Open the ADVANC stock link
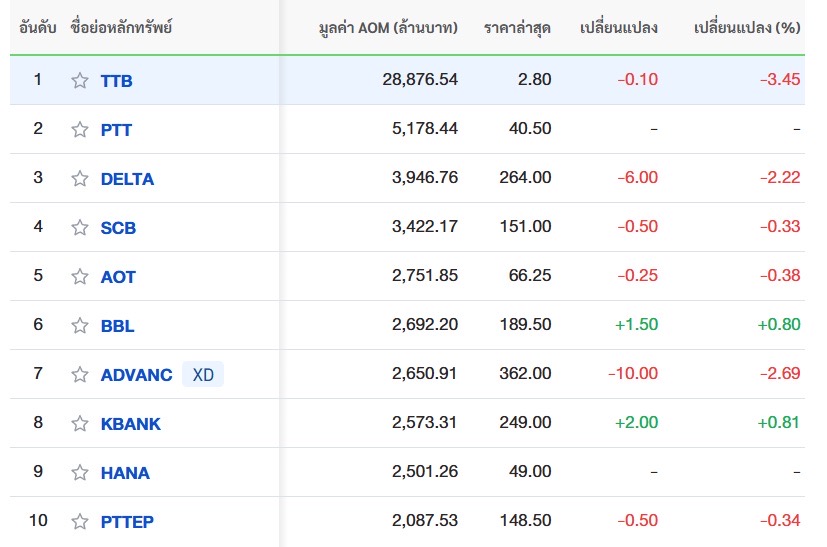 [x=137, y=375]
